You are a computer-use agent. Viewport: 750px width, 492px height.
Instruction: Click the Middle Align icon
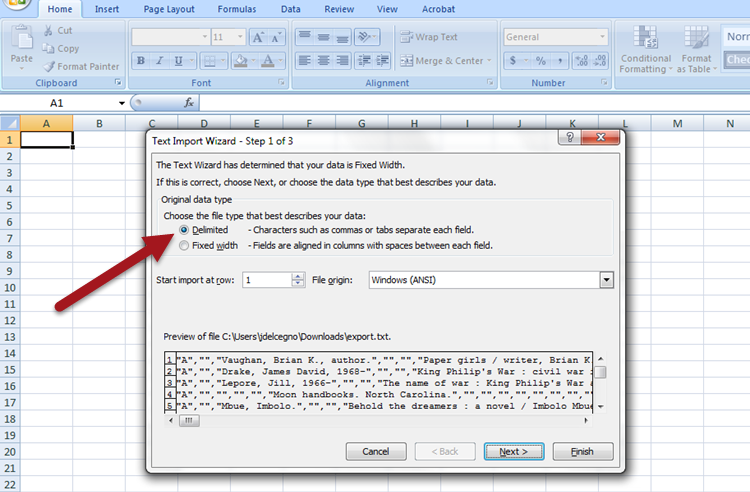pyautogui.click(x=324, y=37)
